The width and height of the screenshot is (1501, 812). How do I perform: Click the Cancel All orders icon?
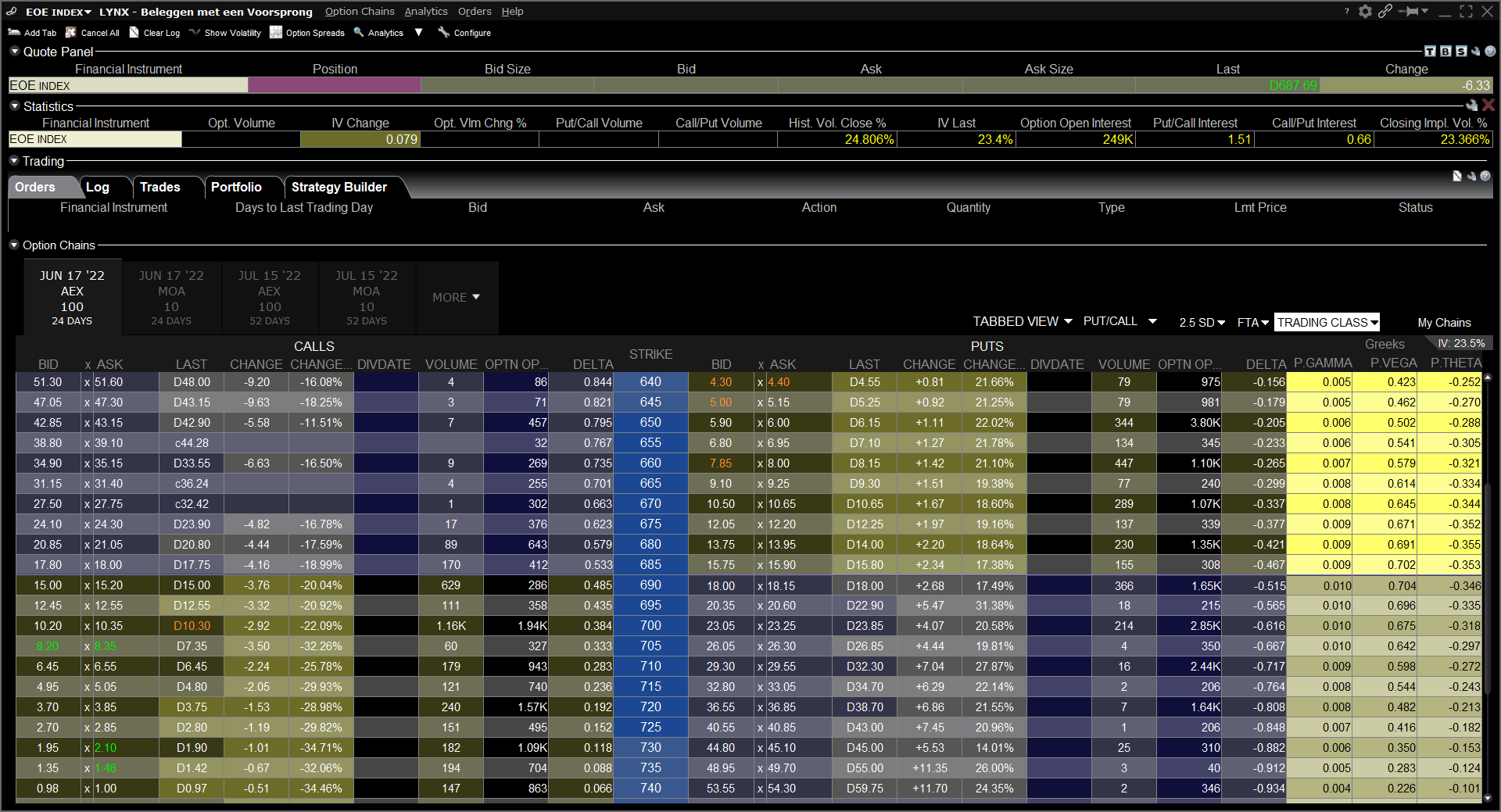pyautogui.click(x=70, y=32)
